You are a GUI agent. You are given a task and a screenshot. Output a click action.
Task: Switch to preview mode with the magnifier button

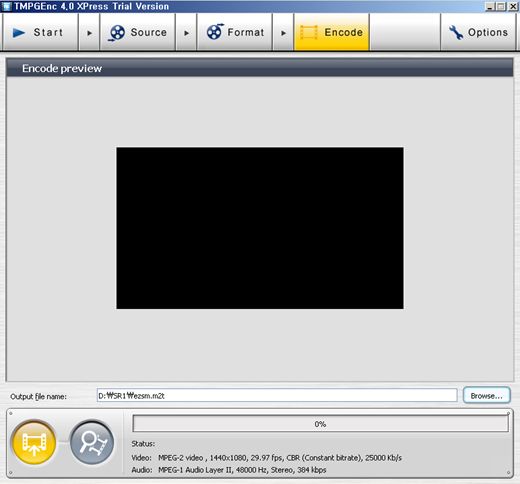point(92,442)
